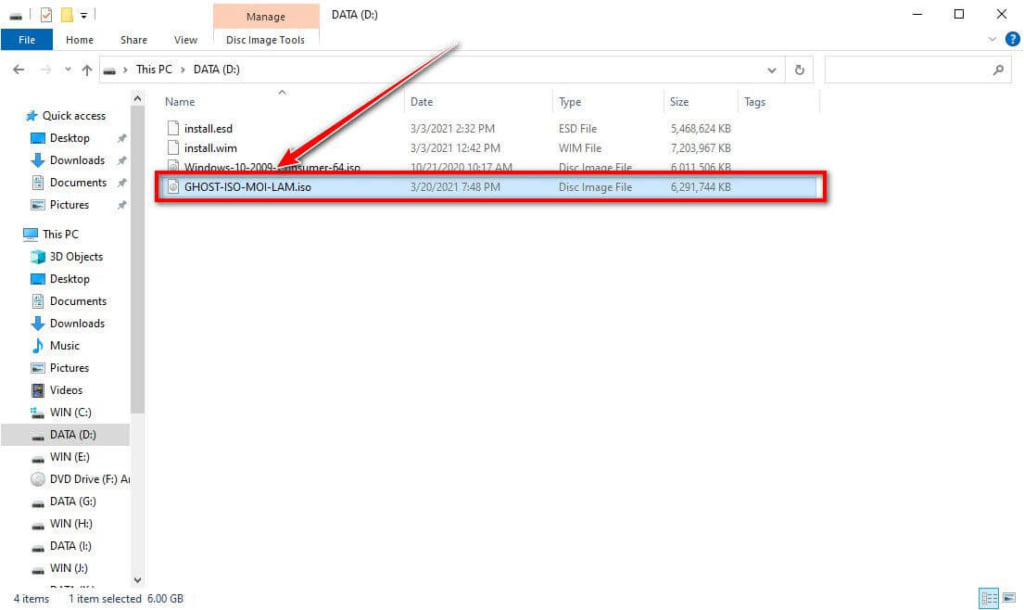
Task: Click the Up one level arrow
Action: 87,70
